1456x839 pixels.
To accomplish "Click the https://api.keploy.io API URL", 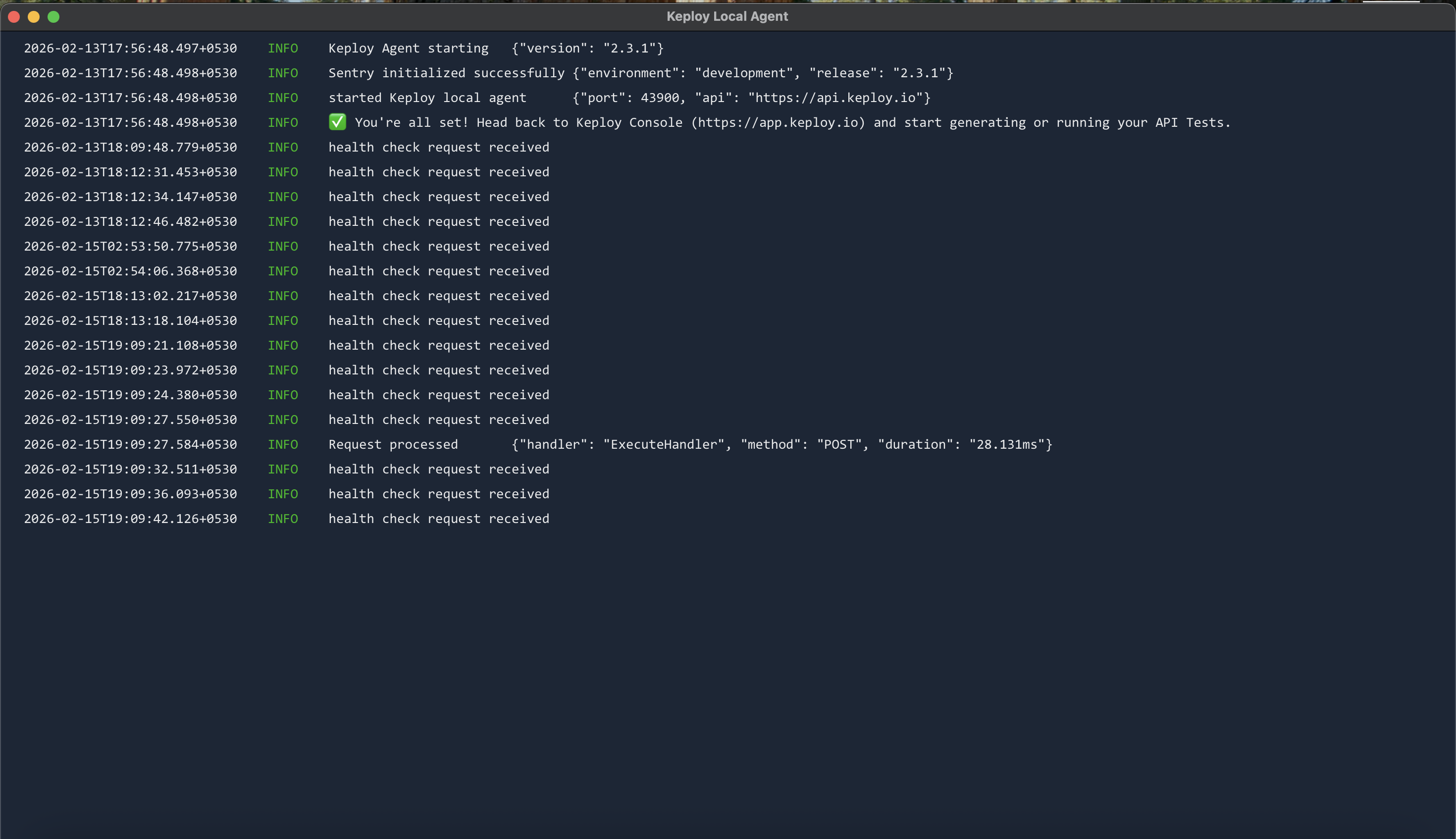I will [835, 98].
